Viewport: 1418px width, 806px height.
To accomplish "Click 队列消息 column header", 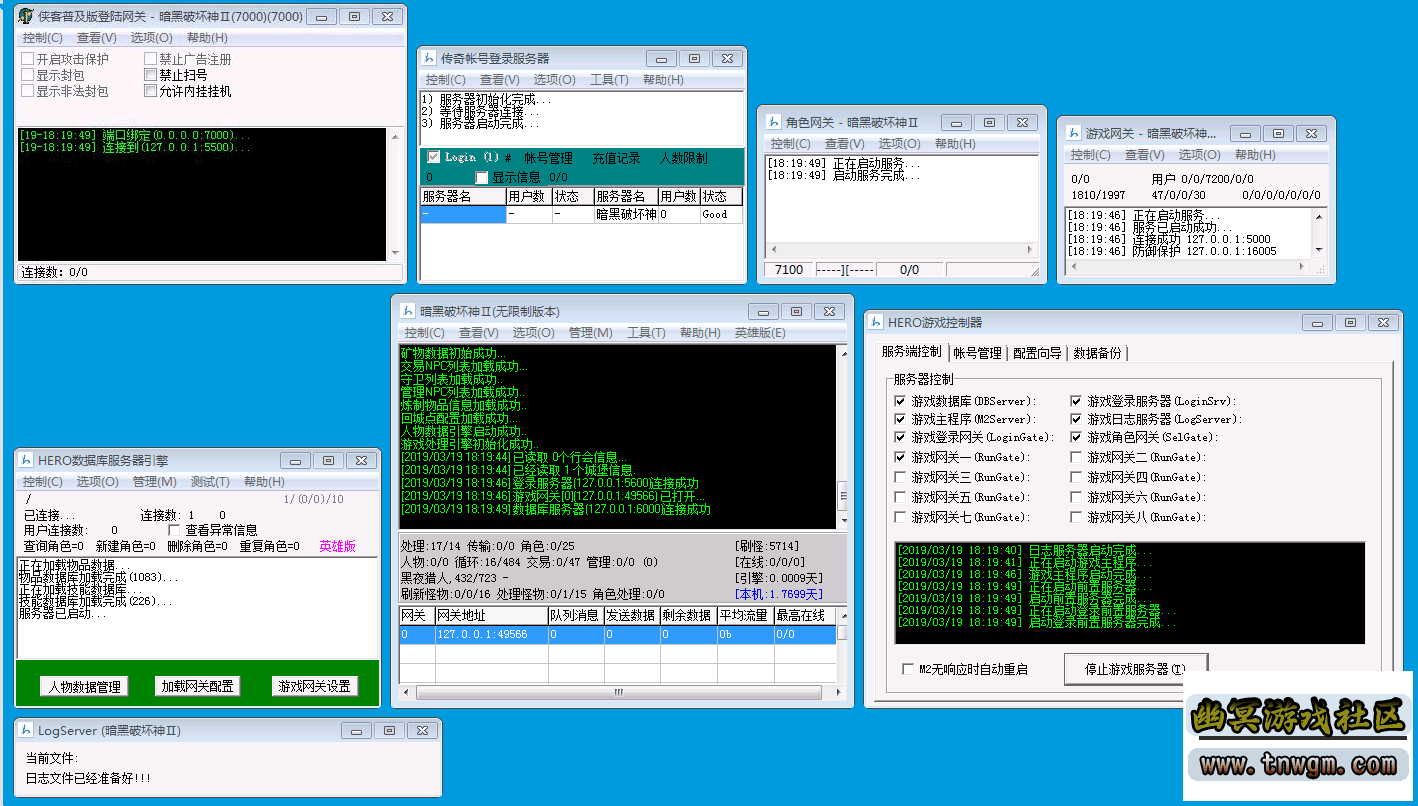I will pos(575,615).
